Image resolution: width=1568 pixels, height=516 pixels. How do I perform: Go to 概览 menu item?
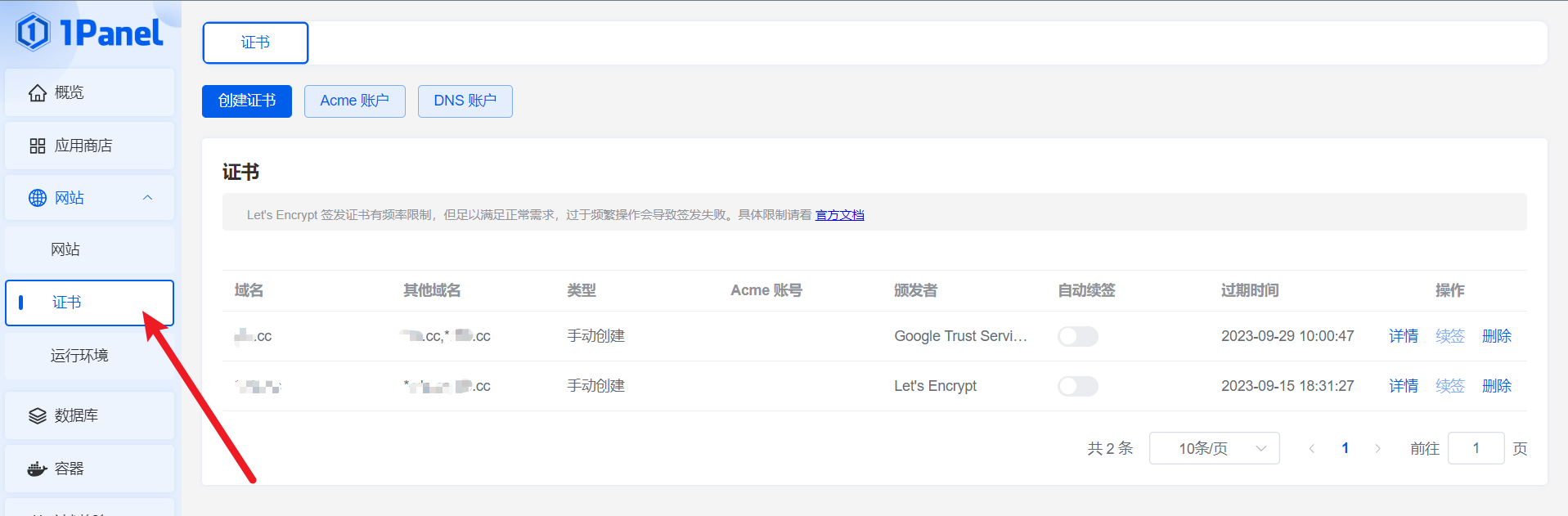(90, 92)
